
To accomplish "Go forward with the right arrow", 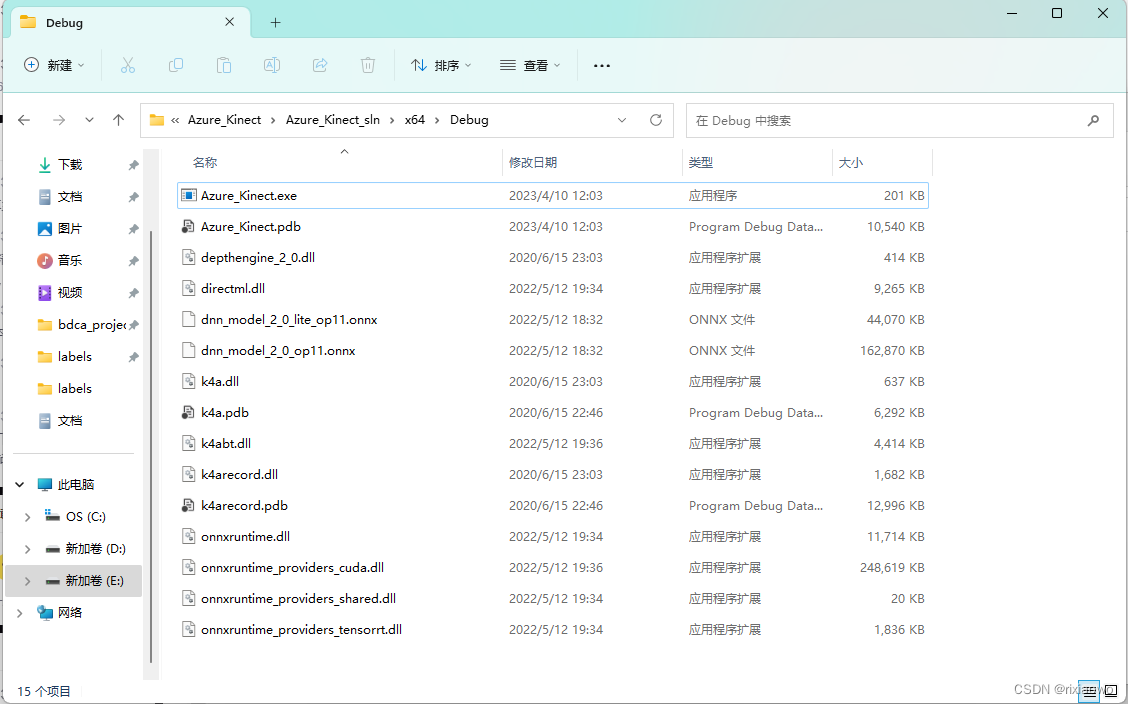I will coord(59,120).
